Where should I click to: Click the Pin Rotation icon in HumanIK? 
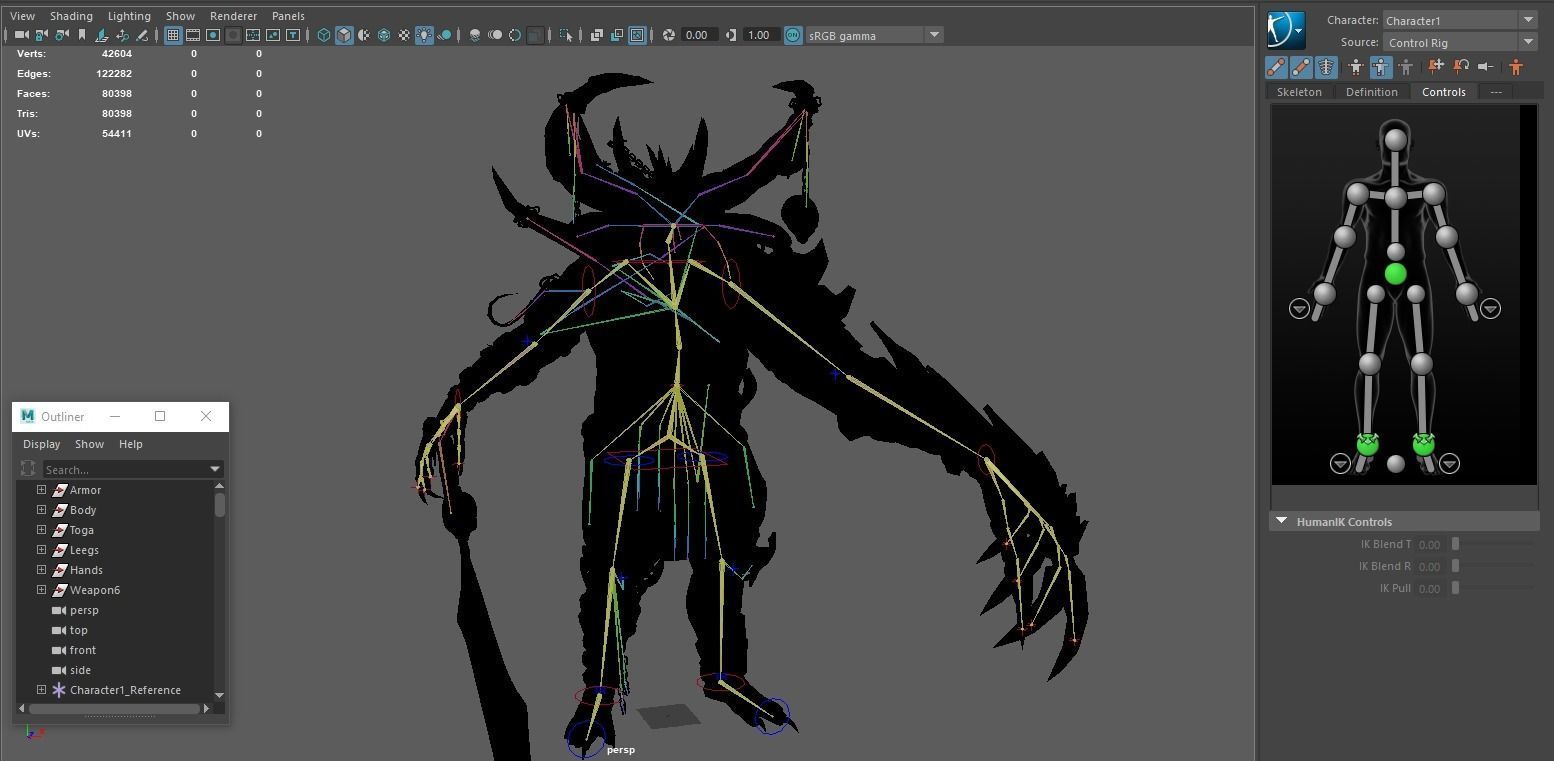click(1461, 67)
